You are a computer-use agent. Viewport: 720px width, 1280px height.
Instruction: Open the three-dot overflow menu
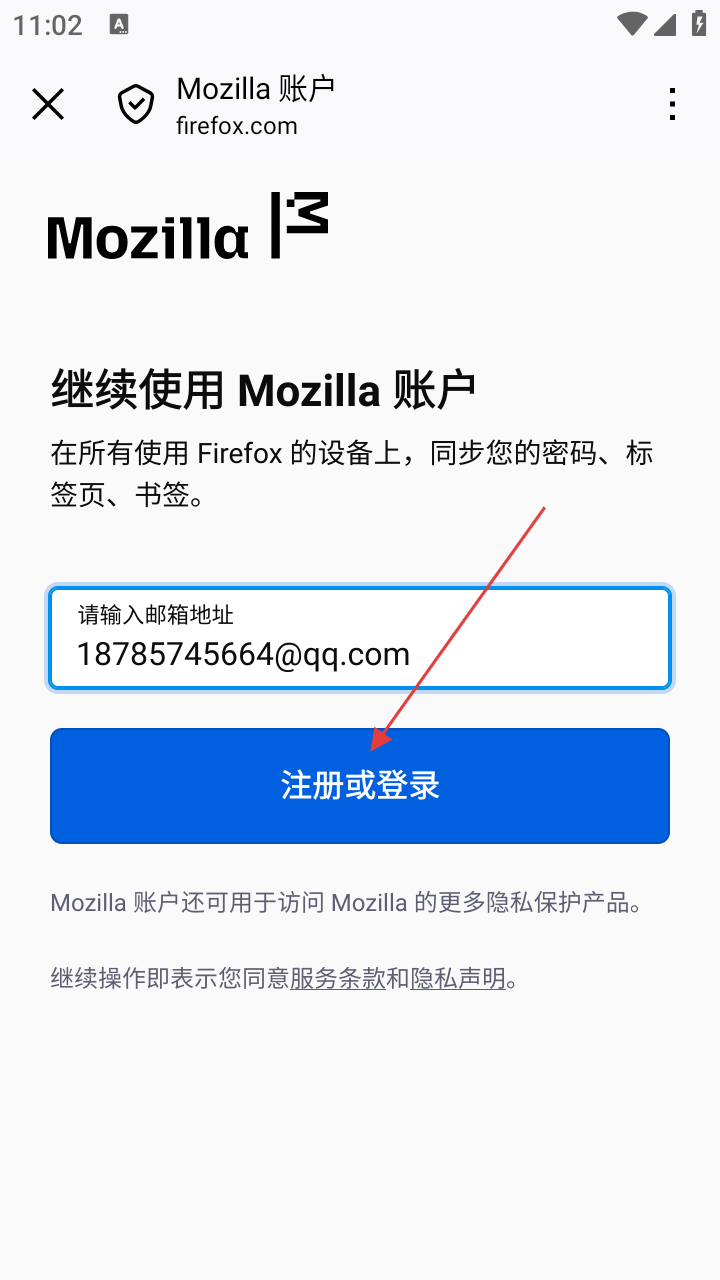(672, 104)
